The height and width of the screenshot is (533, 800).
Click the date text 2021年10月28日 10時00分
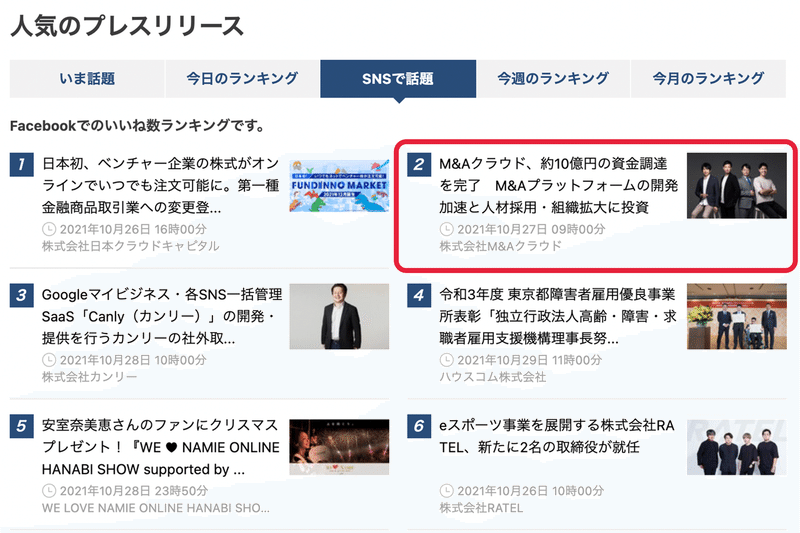click(133, 360)
